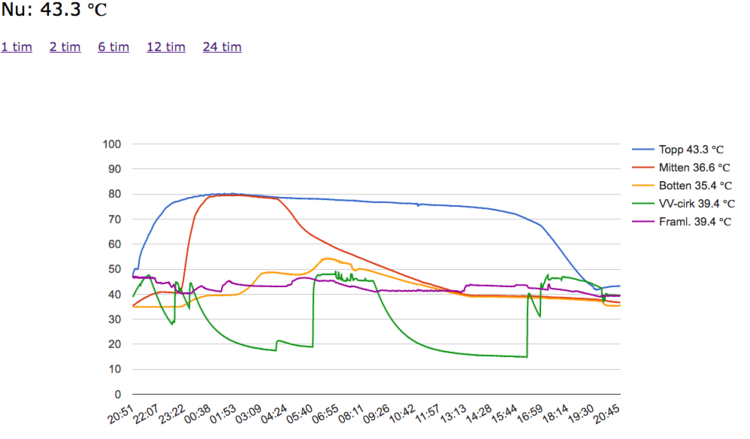
Task: Select the Botten 35.4 °C legend label
Action: point(696,185)
